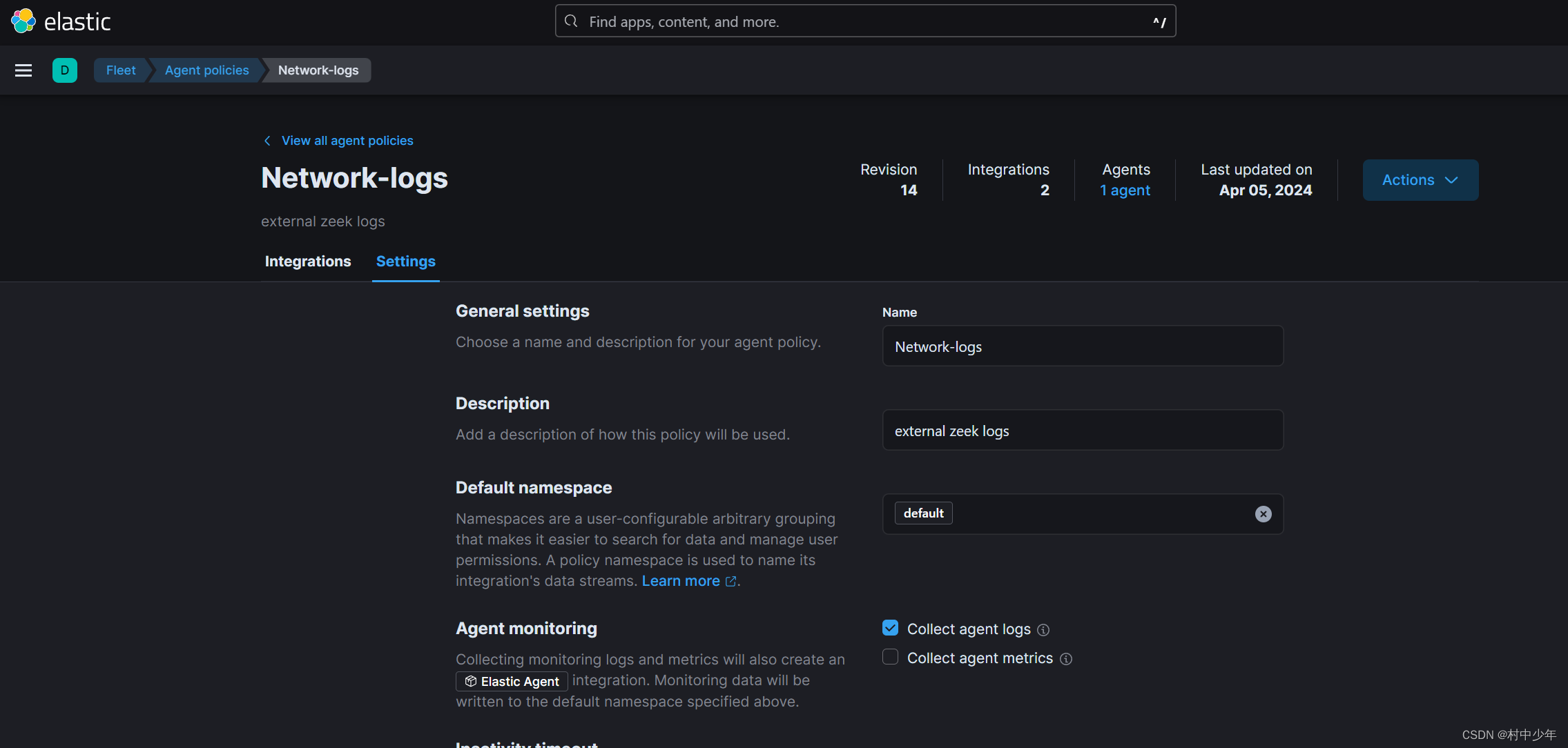
Task: Click the Elastic logo
Action: tap(61, 21)
